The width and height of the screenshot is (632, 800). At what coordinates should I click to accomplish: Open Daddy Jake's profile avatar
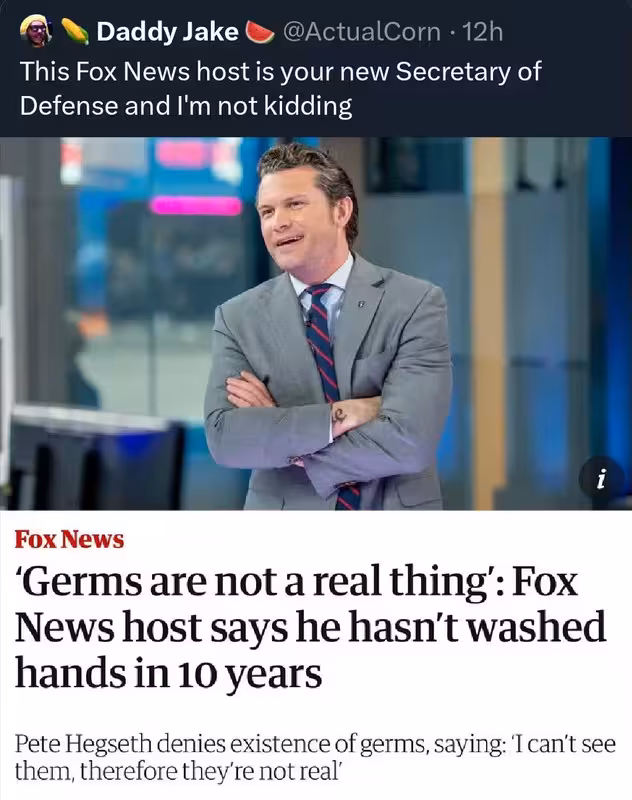click(x=36, y=31)
